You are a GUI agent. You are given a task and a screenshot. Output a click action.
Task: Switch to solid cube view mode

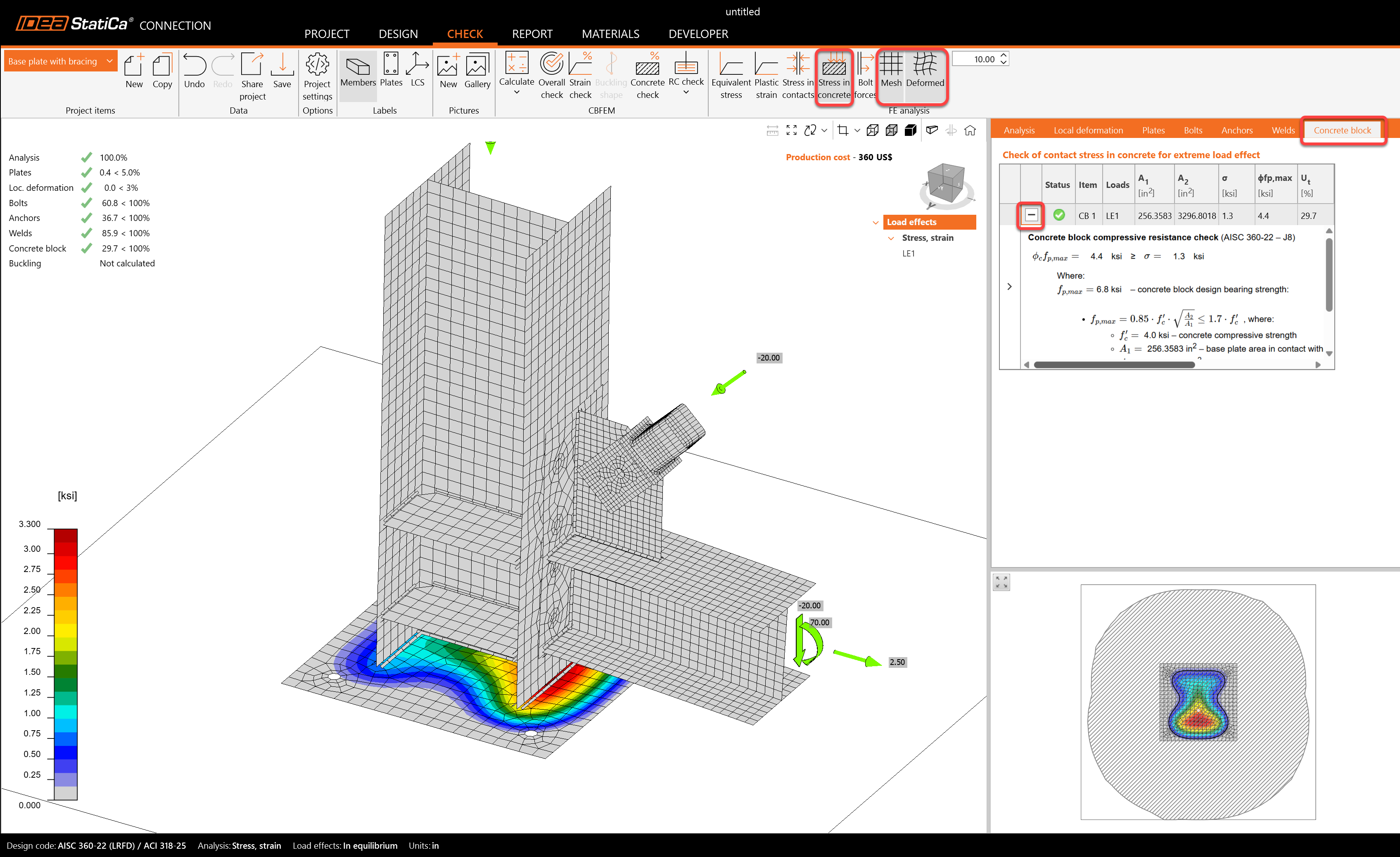tap(910, 130)
